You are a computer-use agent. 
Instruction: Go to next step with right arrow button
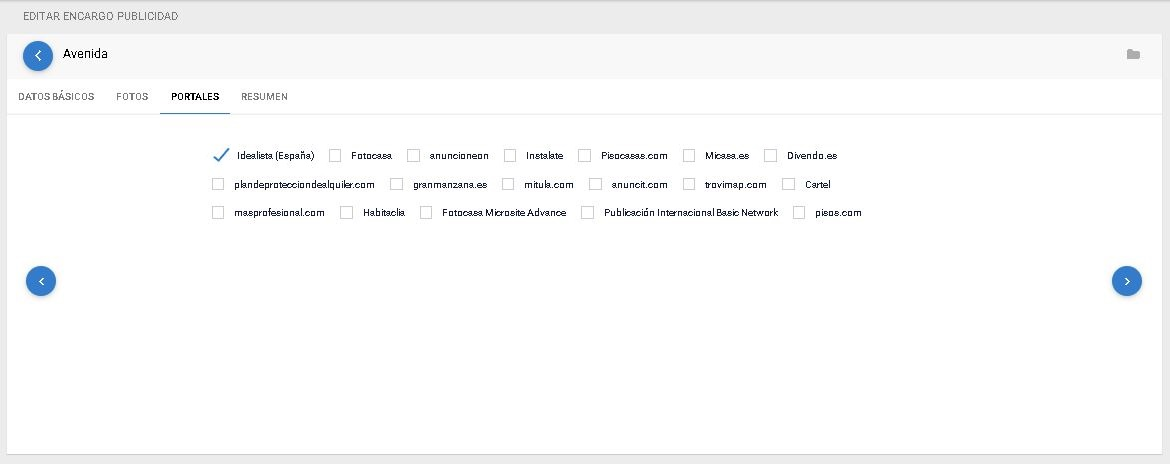1127,281
